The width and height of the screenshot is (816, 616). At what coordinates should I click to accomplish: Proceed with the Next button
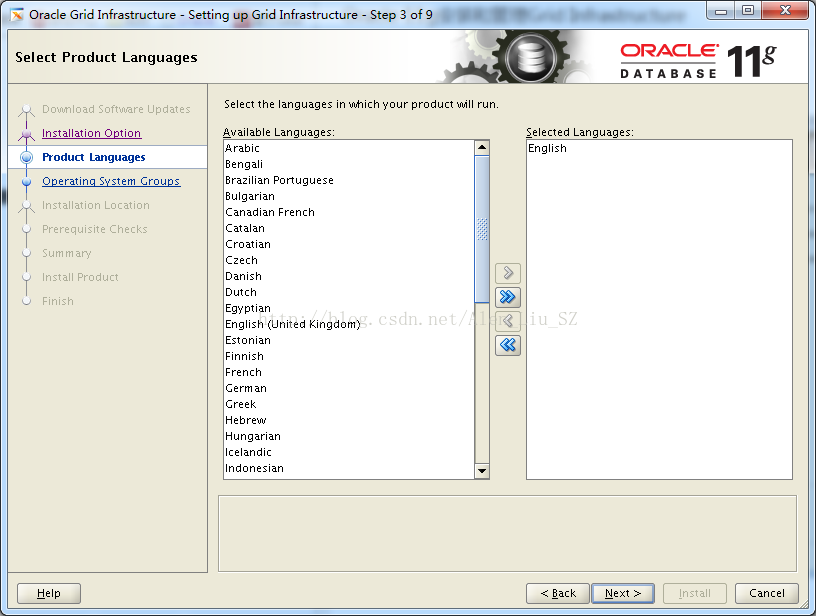pyautogui.click(x=623, y=593)
